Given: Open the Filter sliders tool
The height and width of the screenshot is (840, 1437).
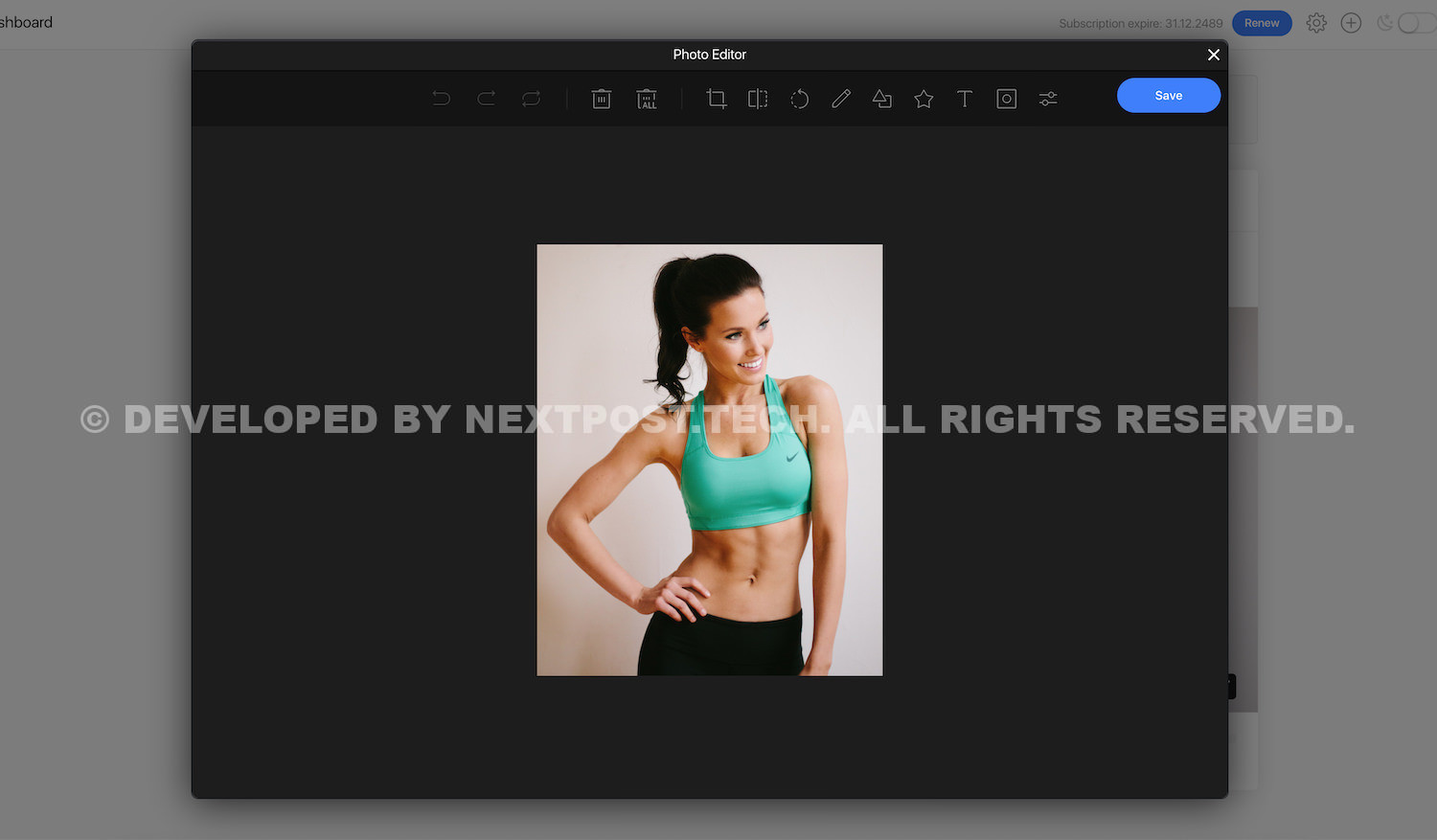Looking at the screenshot, I should pos(1048,99).
